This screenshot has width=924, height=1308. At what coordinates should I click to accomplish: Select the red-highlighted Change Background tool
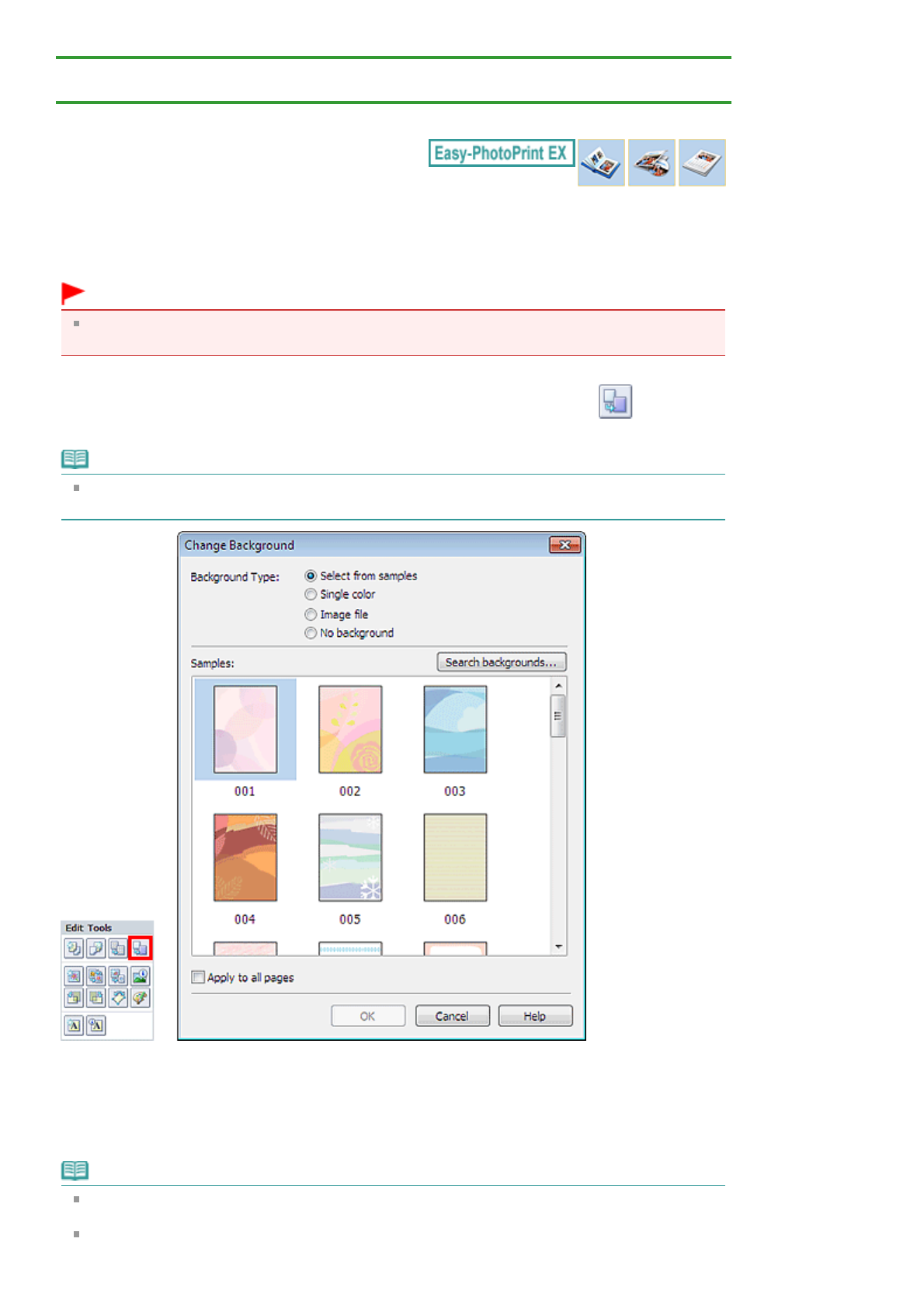[140, 948]
